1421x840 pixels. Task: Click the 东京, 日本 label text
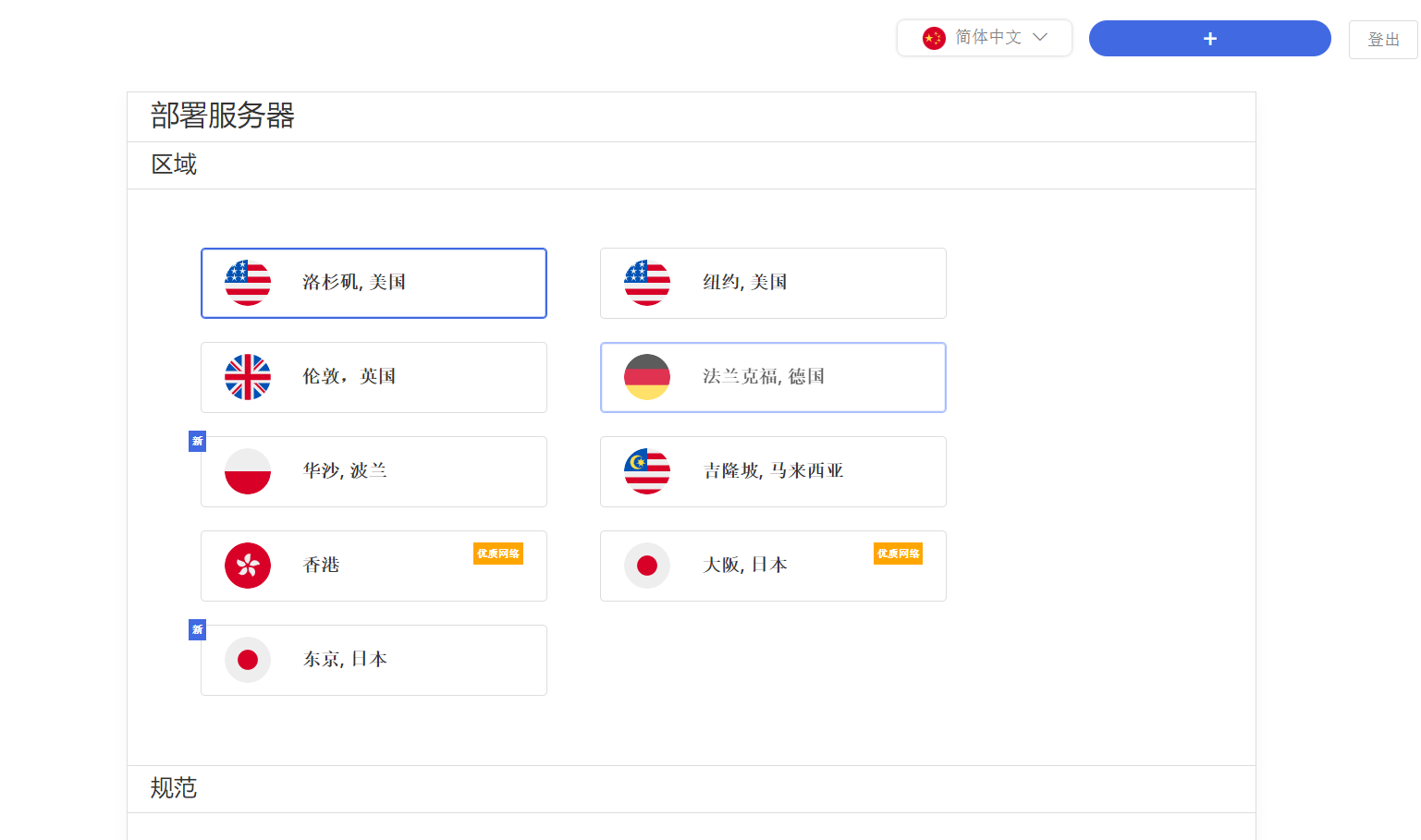pos(345,660)
